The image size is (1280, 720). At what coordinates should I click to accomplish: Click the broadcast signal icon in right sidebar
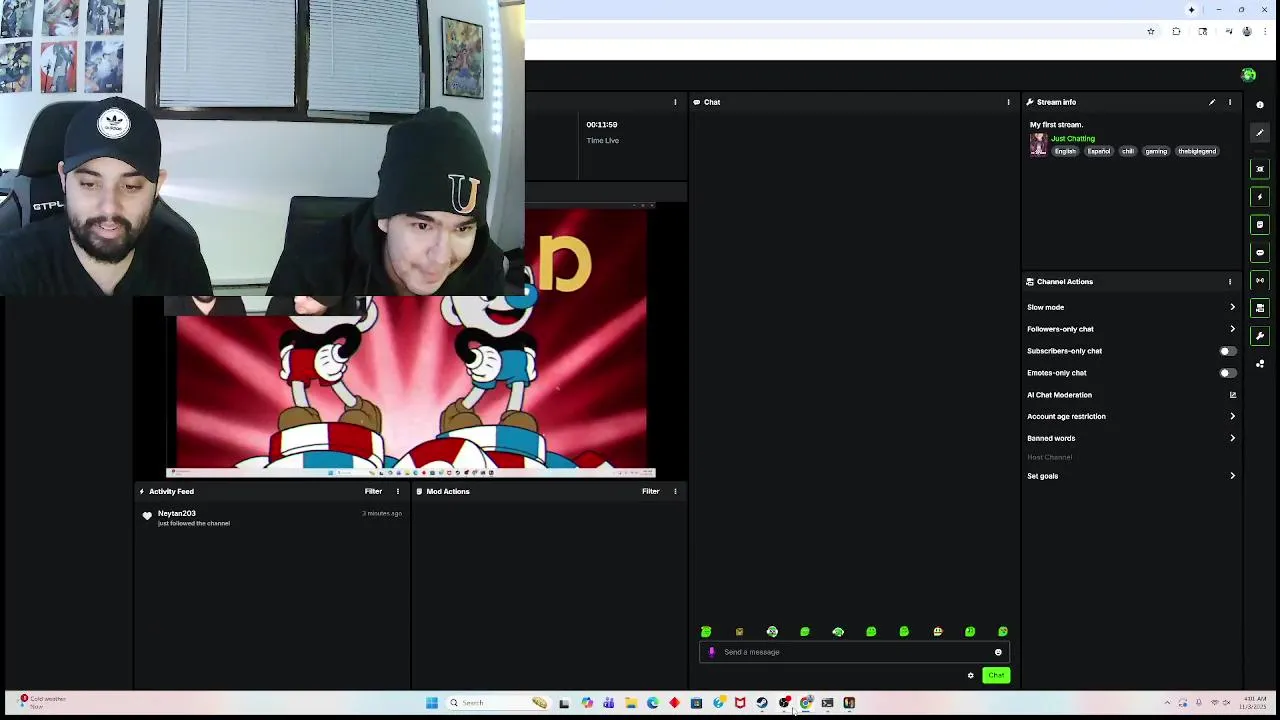pos(1260,280)
